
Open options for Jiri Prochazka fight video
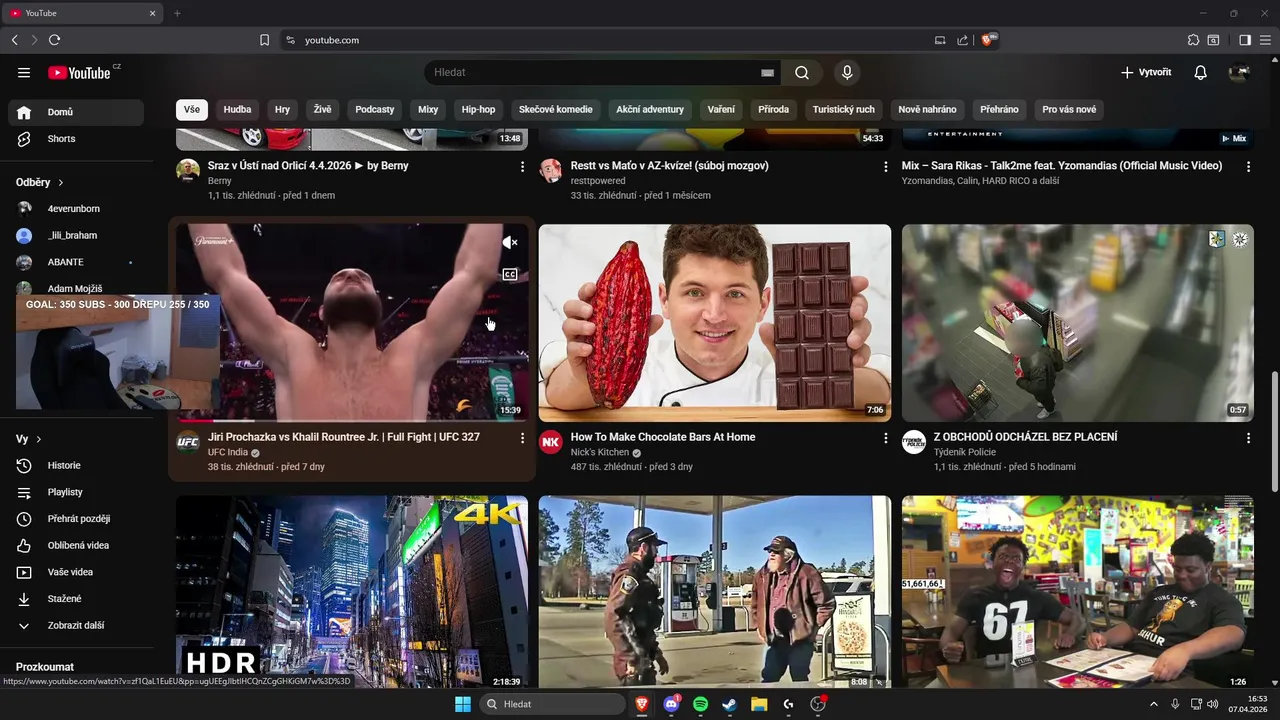click(522, 438)
